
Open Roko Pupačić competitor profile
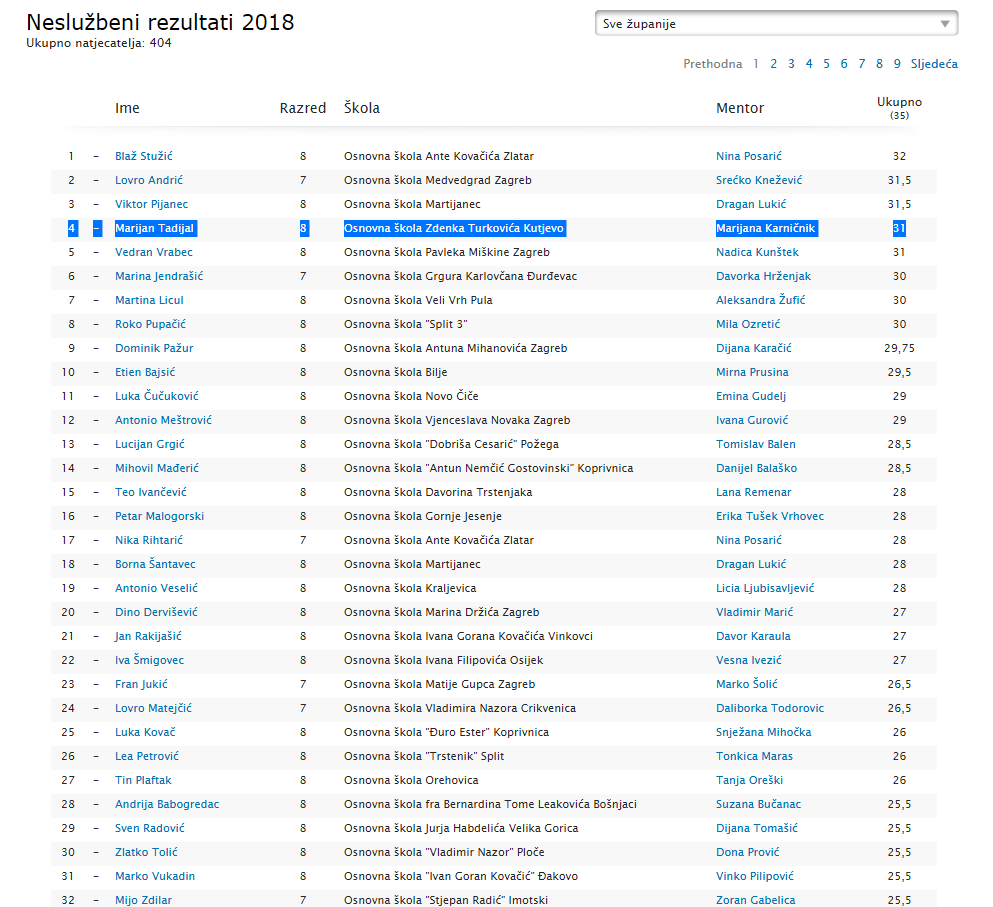pos(150,324)
